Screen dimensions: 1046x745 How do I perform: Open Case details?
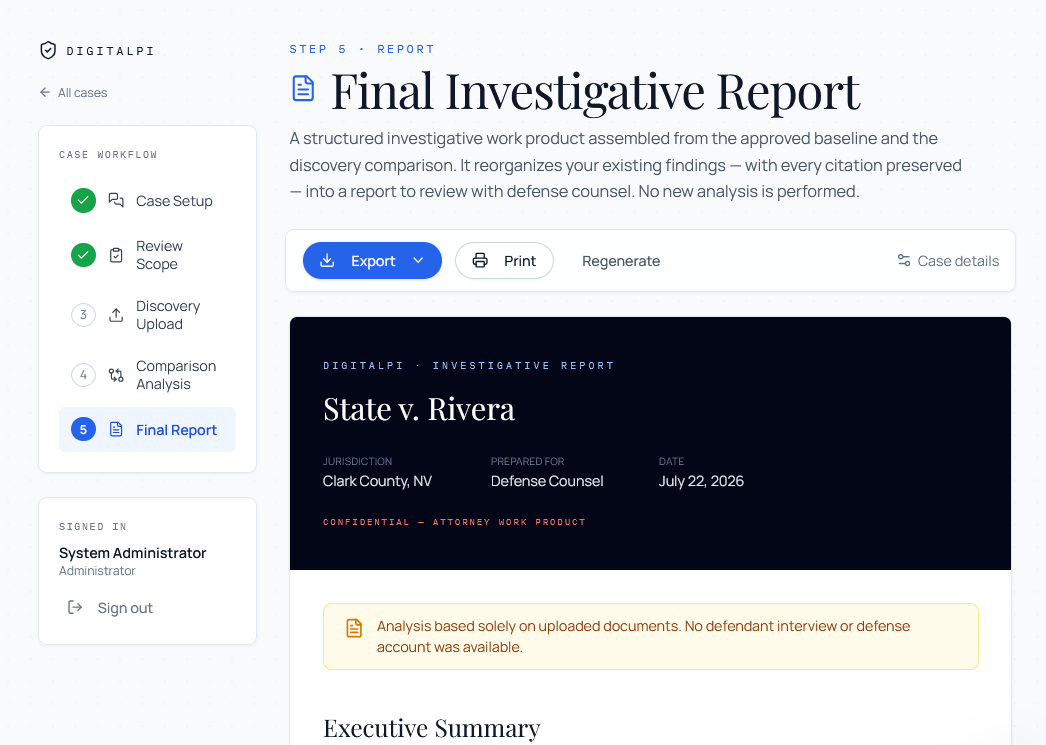point(948,261)
